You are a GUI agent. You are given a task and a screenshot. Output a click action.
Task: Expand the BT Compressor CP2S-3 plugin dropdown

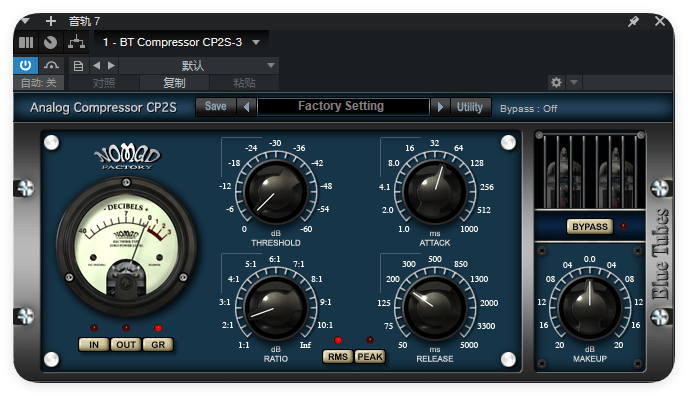click(256, 43)
